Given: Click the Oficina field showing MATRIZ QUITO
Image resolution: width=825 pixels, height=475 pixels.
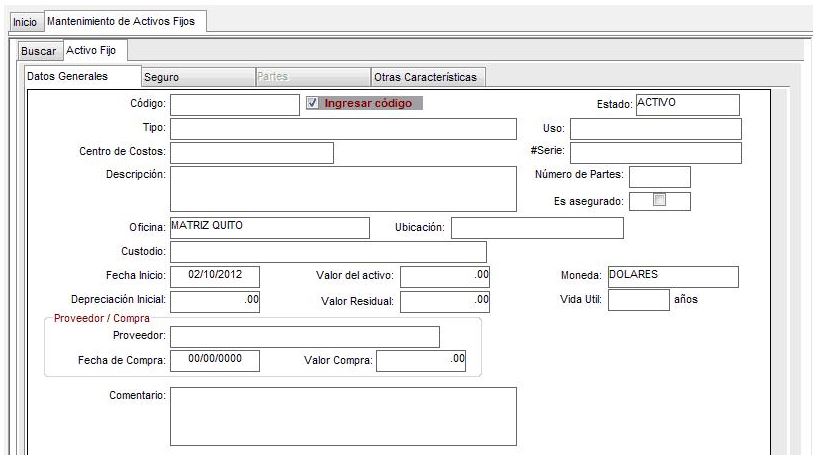Looking at the screenshot, I should 269,228.
